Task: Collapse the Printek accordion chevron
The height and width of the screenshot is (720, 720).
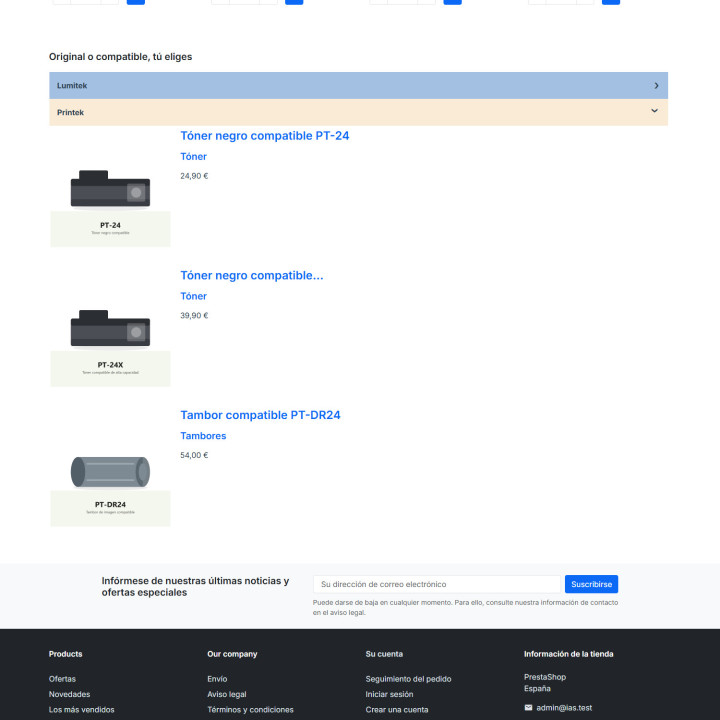Action: coord(654,111)
